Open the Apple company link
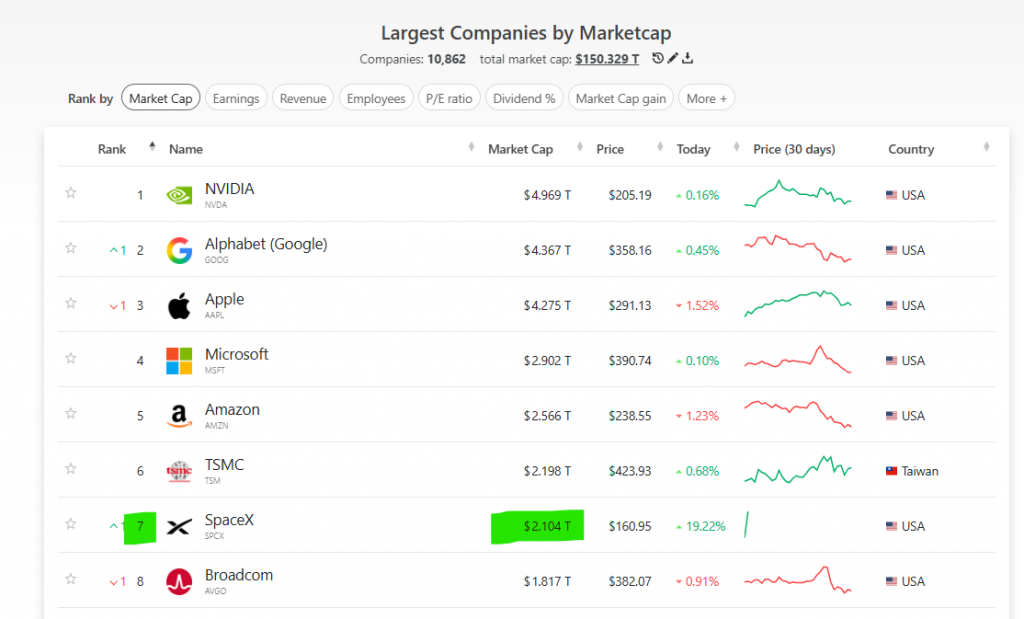1024x619 pixels. point(224,299)
